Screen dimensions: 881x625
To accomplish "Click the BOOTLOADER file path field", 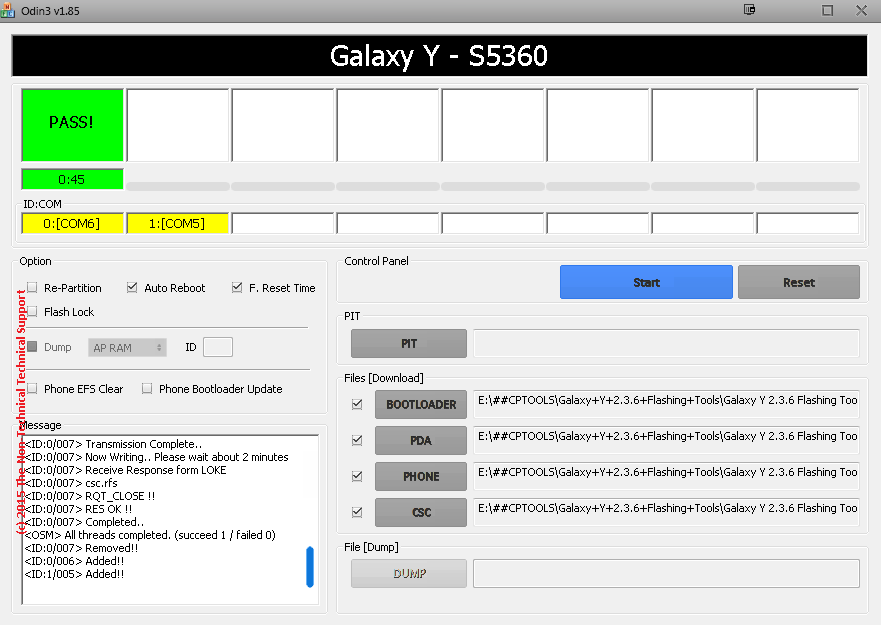I will [x=666, y=404].
